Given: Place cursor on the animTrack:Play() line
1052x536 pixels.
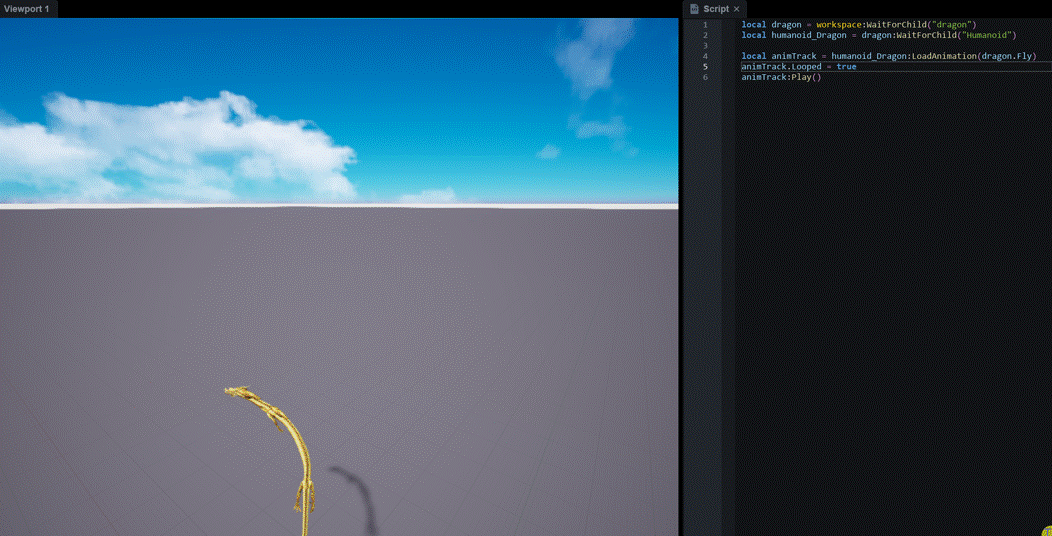Looking at the screenshot, I should tap(781, 77).
